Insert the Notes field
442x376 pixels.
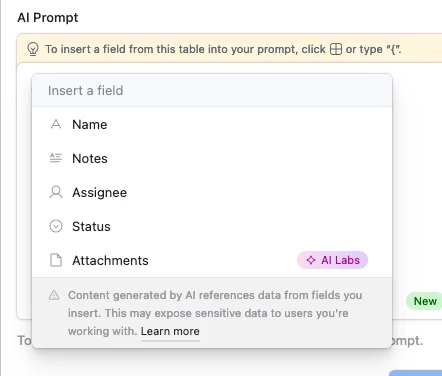click(212, 158)
